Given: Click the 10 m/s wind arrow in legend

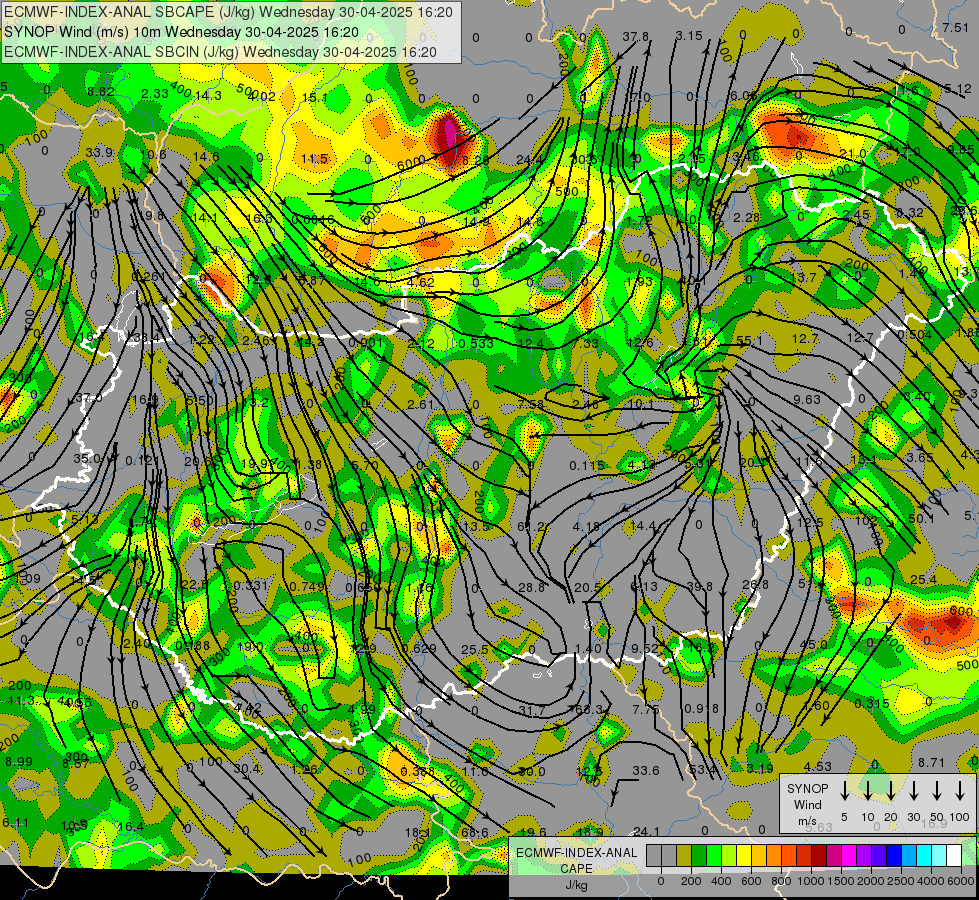Looking at the screenshot, I should tap(867, 791).
